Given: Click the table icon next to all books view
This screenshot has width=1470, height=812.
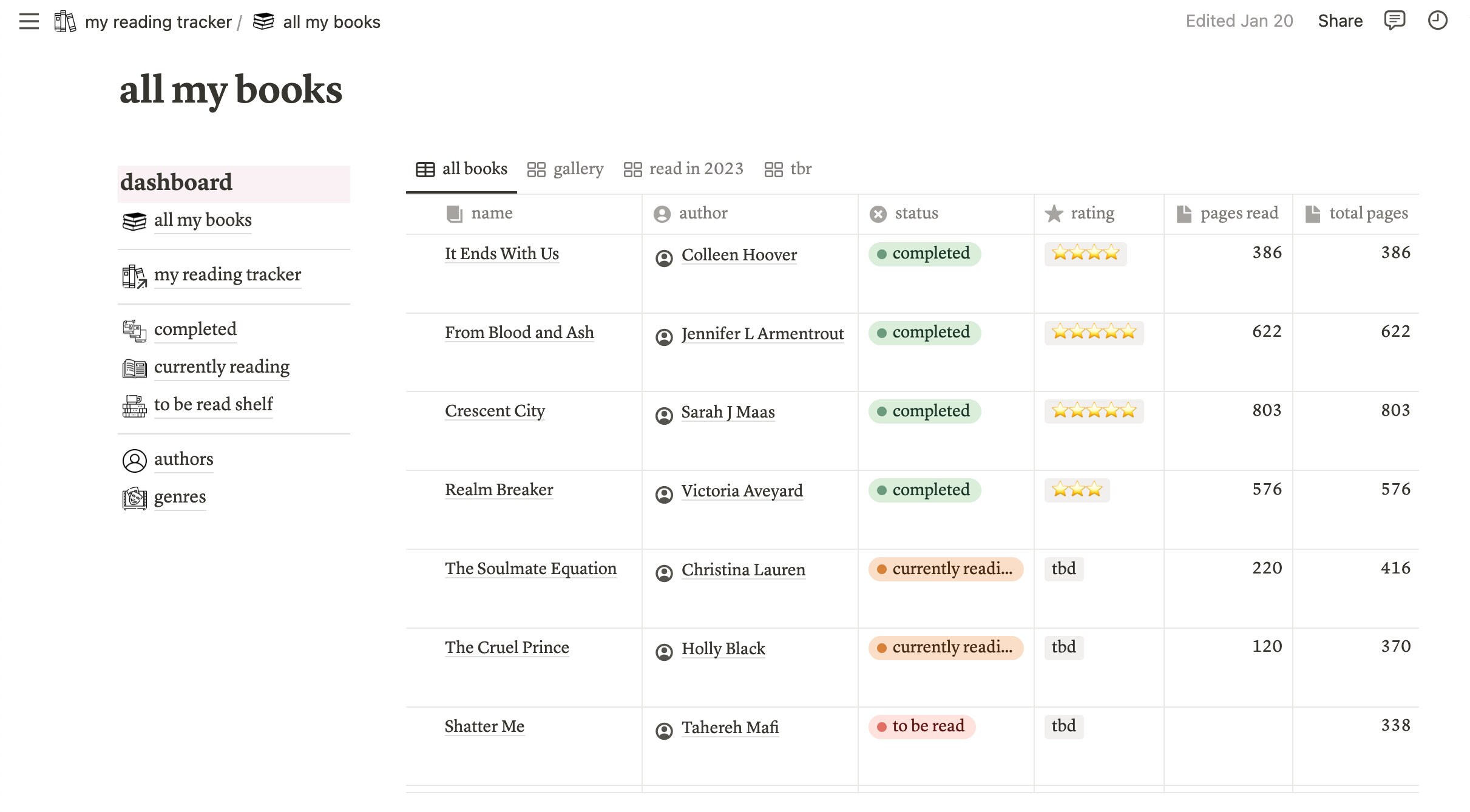Looking at the screenshot, I should coord(424,169).
